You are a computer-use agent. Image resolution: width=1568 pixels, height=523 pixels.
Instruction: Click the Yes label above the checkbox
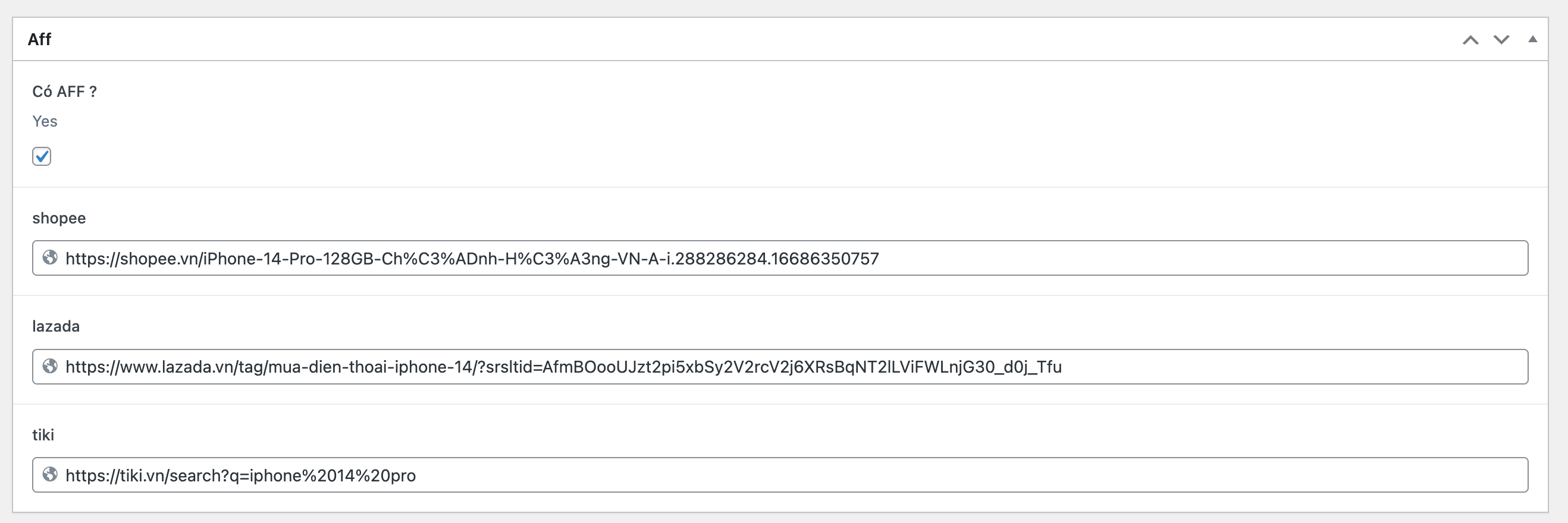(45, 122)
